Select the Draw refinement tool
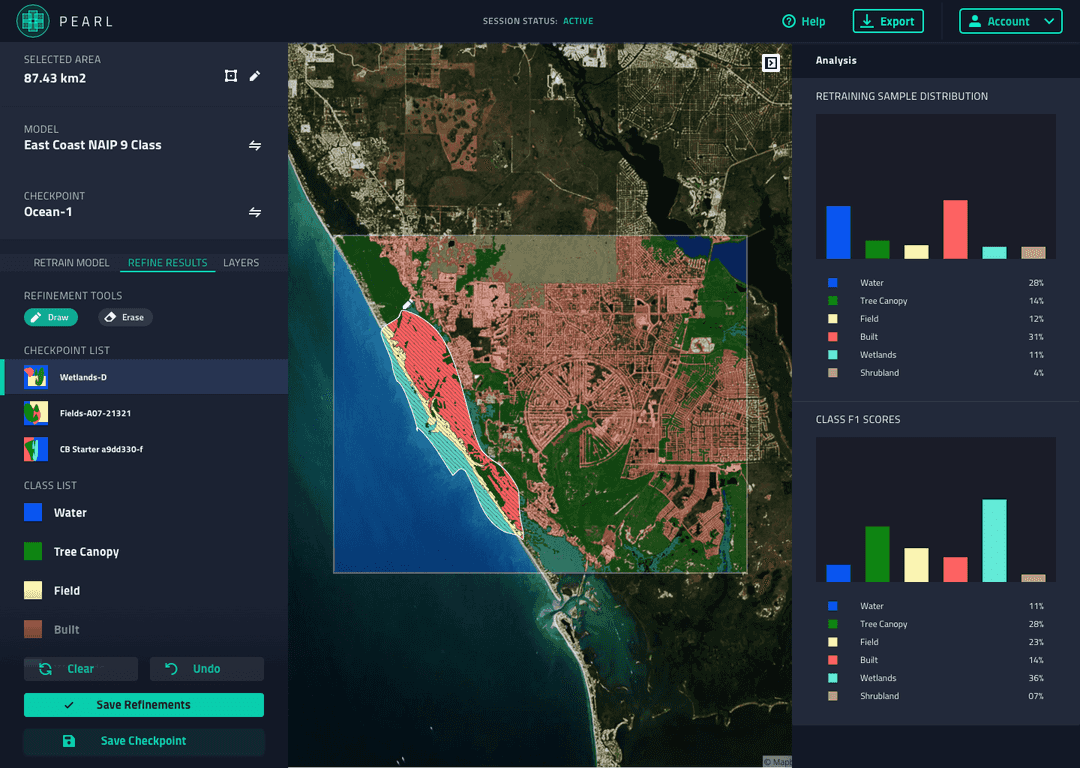The image size is (1080, 768). click(50, 317)
